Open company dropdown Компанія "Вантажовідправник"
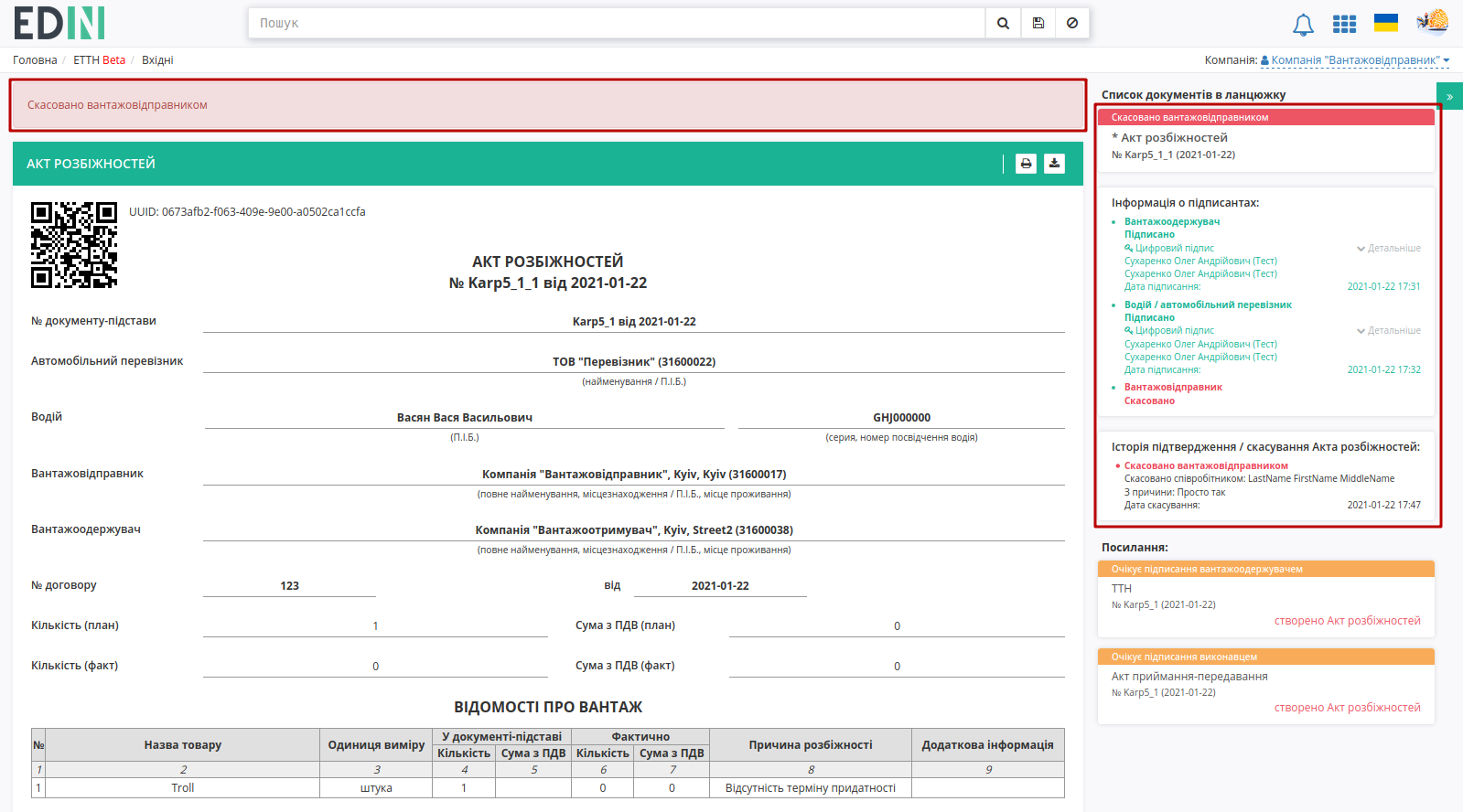Image resolution: width=1463 pixels, height=812 pixels. (1355, 60)
